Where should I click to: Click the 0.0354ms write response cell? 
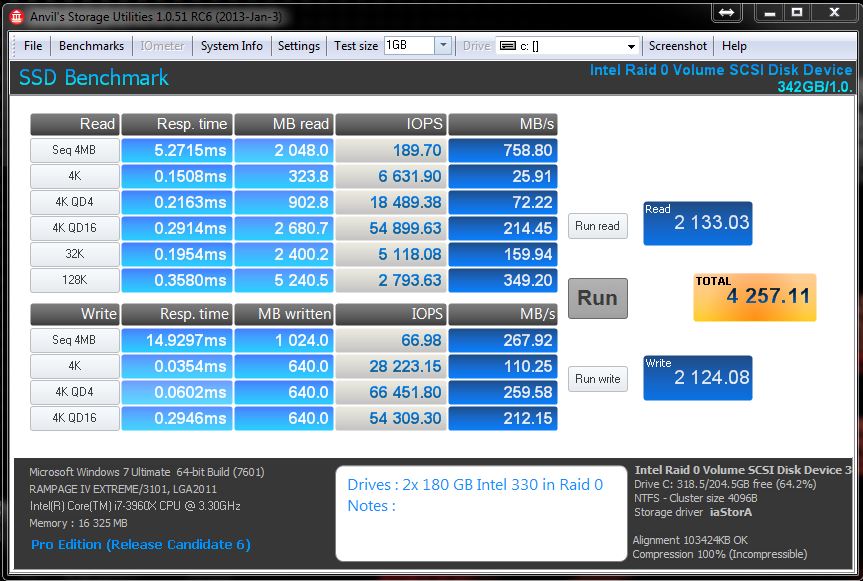[177, 366]
